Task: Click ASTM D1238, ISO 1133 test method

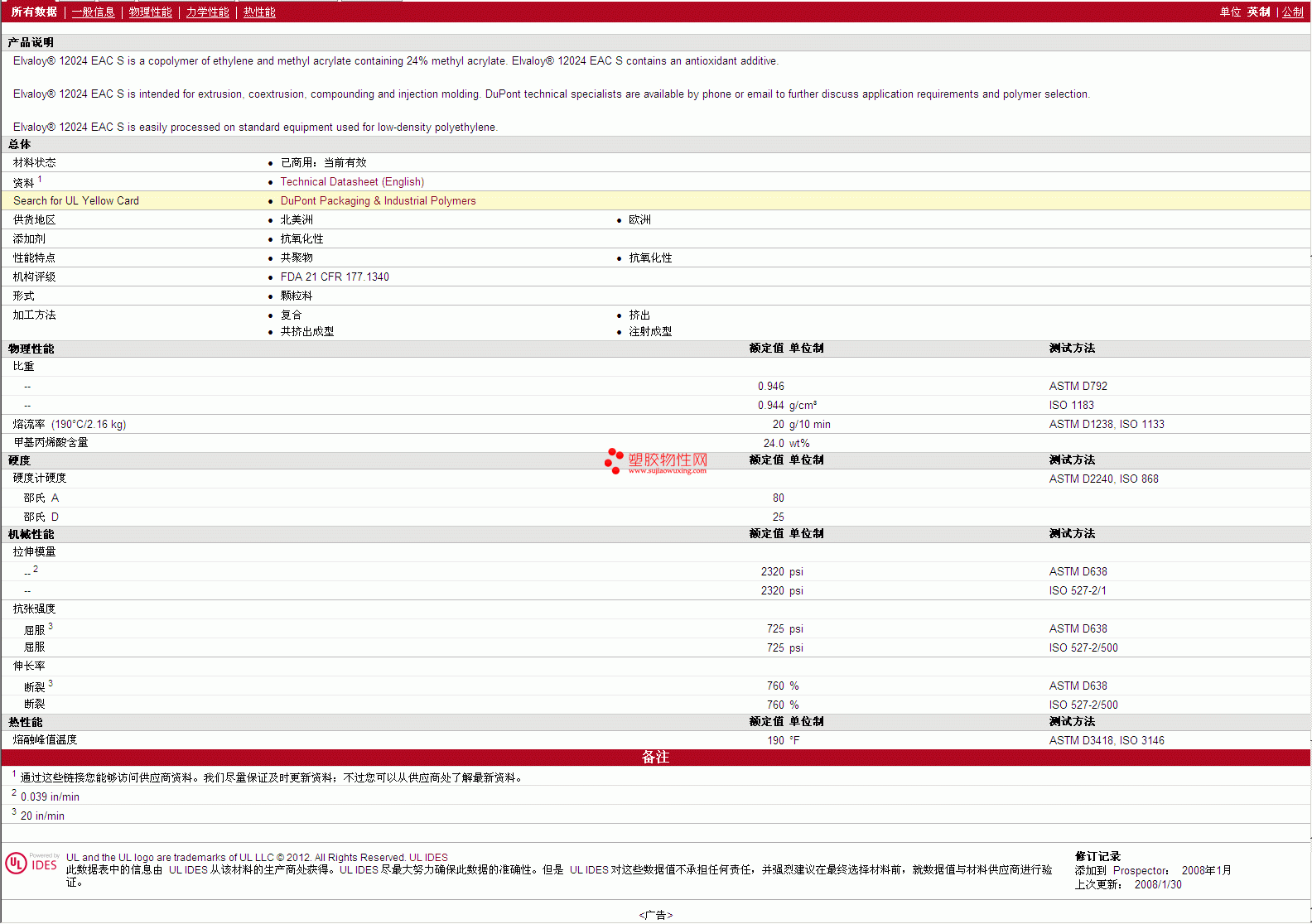Action: 1107,424
